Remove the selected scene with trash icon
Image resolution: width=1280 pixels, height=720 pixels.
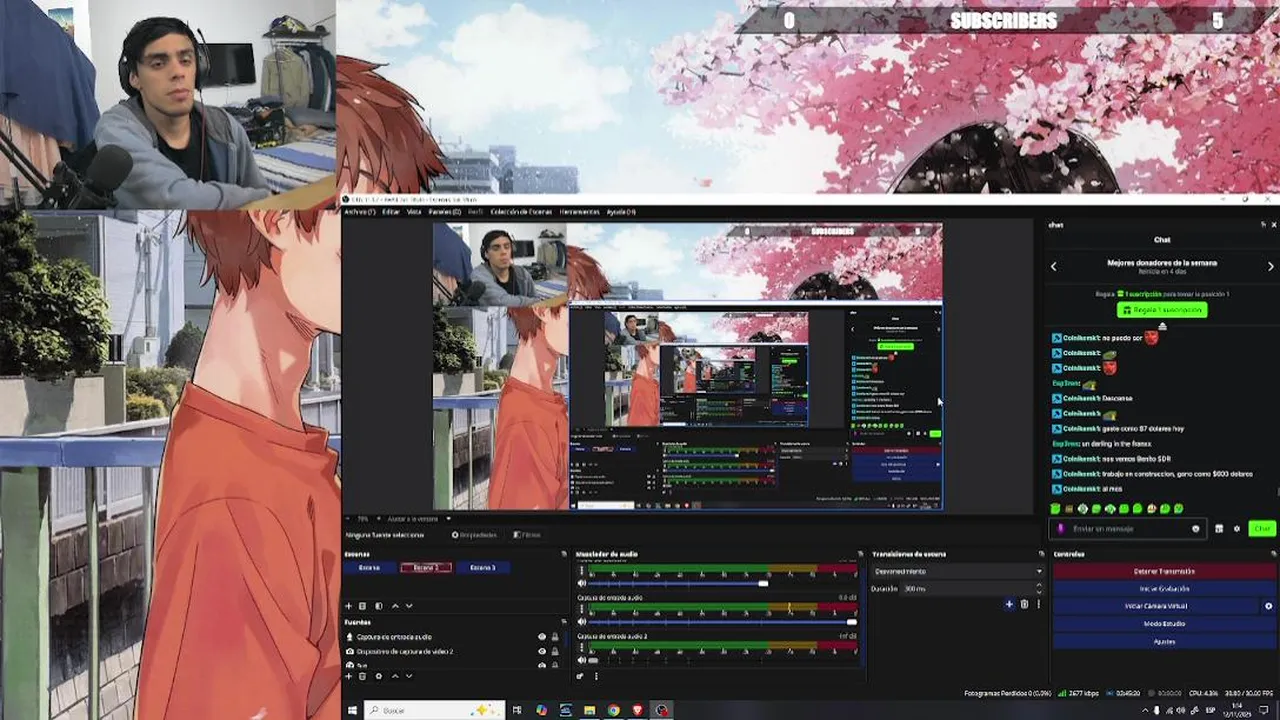pos(362,606)
